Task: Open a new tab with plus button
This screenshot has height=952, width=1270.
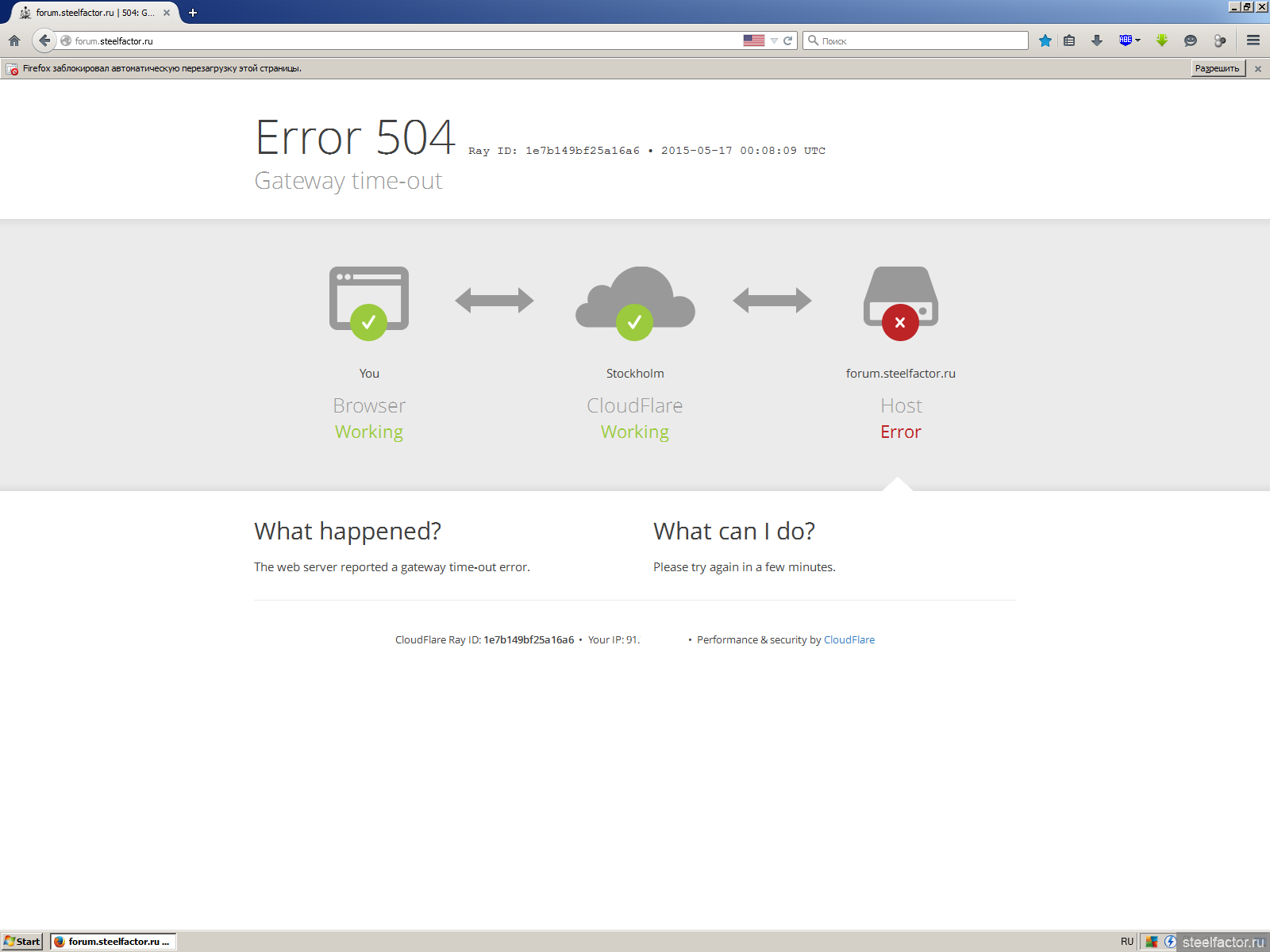Action: (192, 13)
